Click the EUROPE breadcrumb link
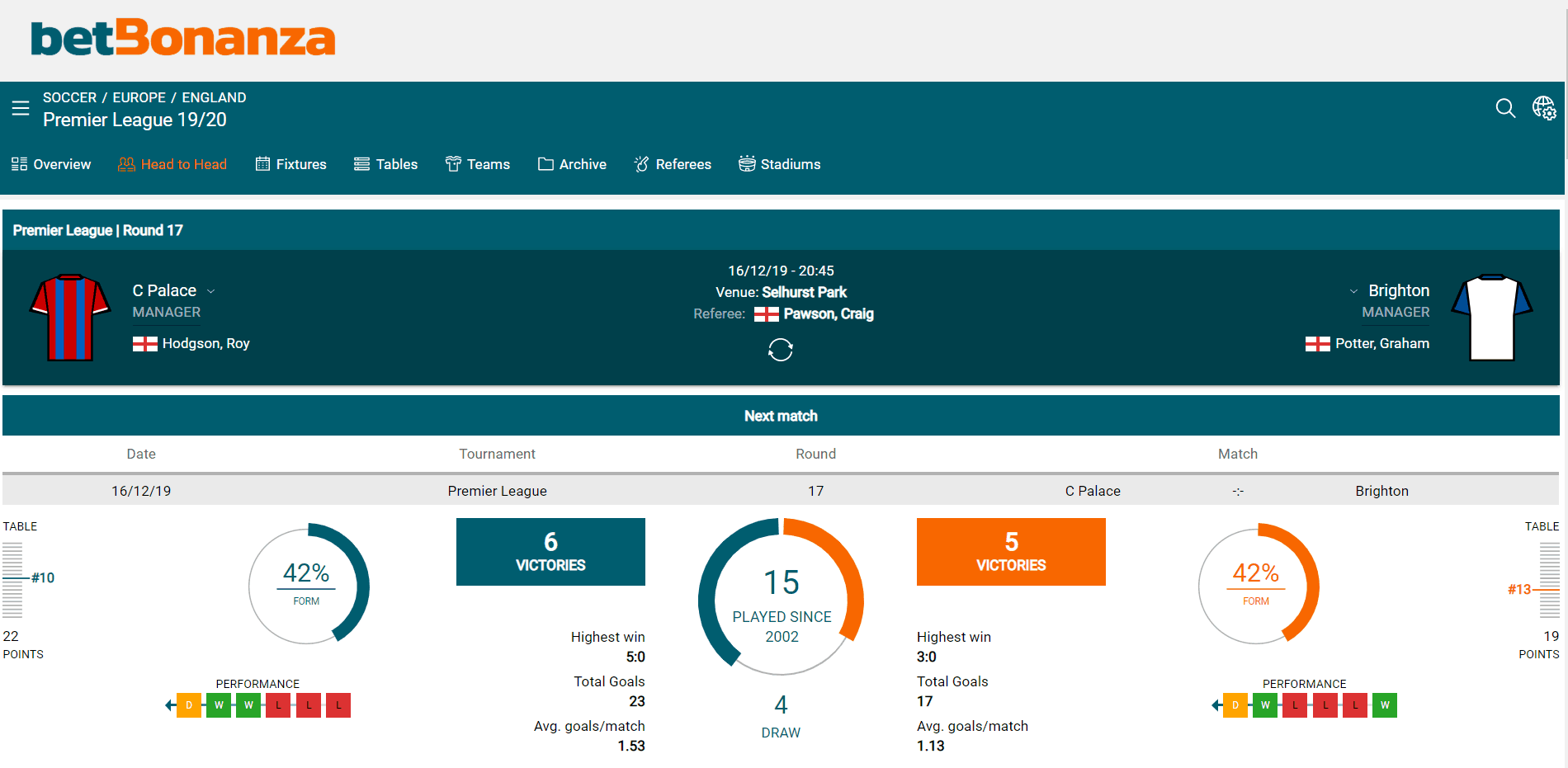This screenshot has width=1568, height=768. (x=139, y=97)
